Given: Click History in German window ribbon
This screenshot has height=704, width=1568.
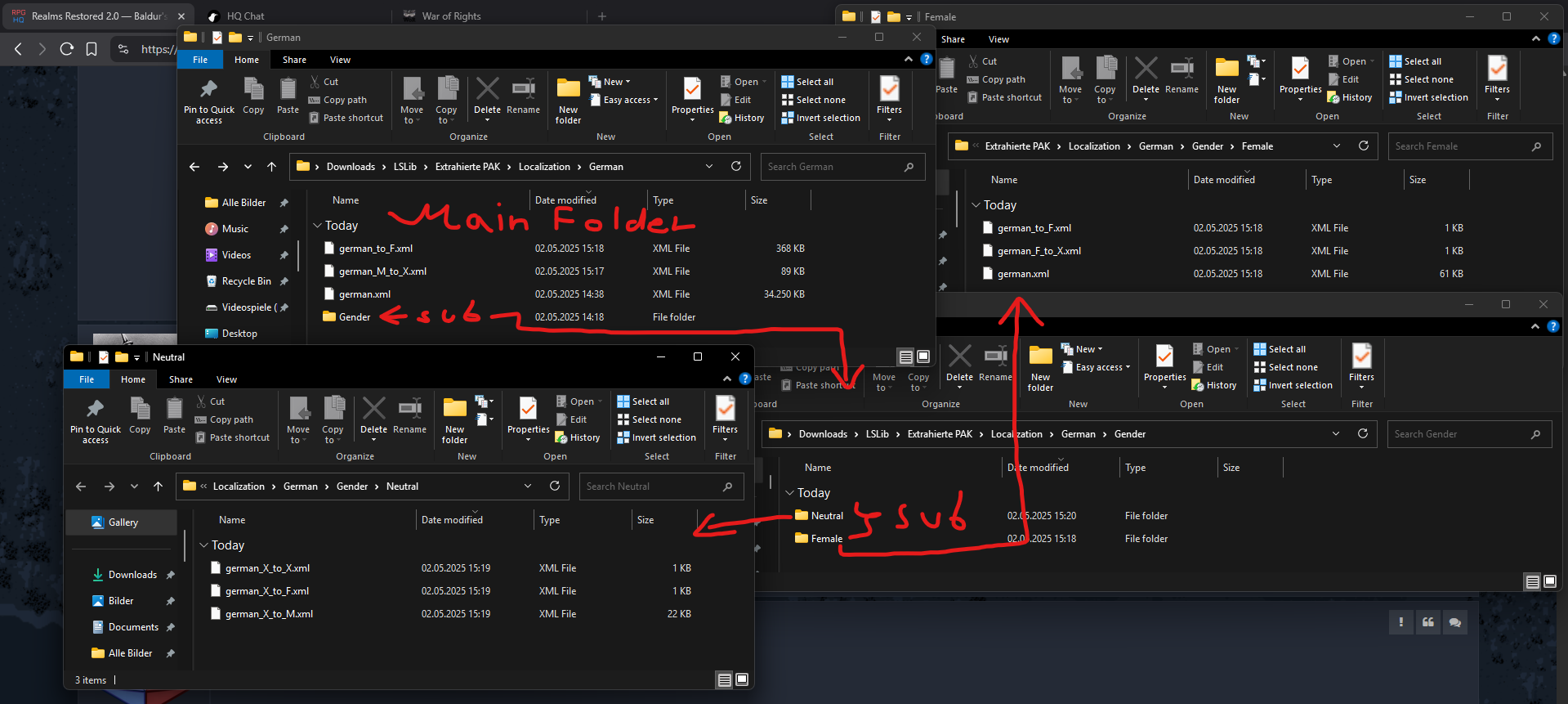Looking at the screenshot, I should 742,118.
